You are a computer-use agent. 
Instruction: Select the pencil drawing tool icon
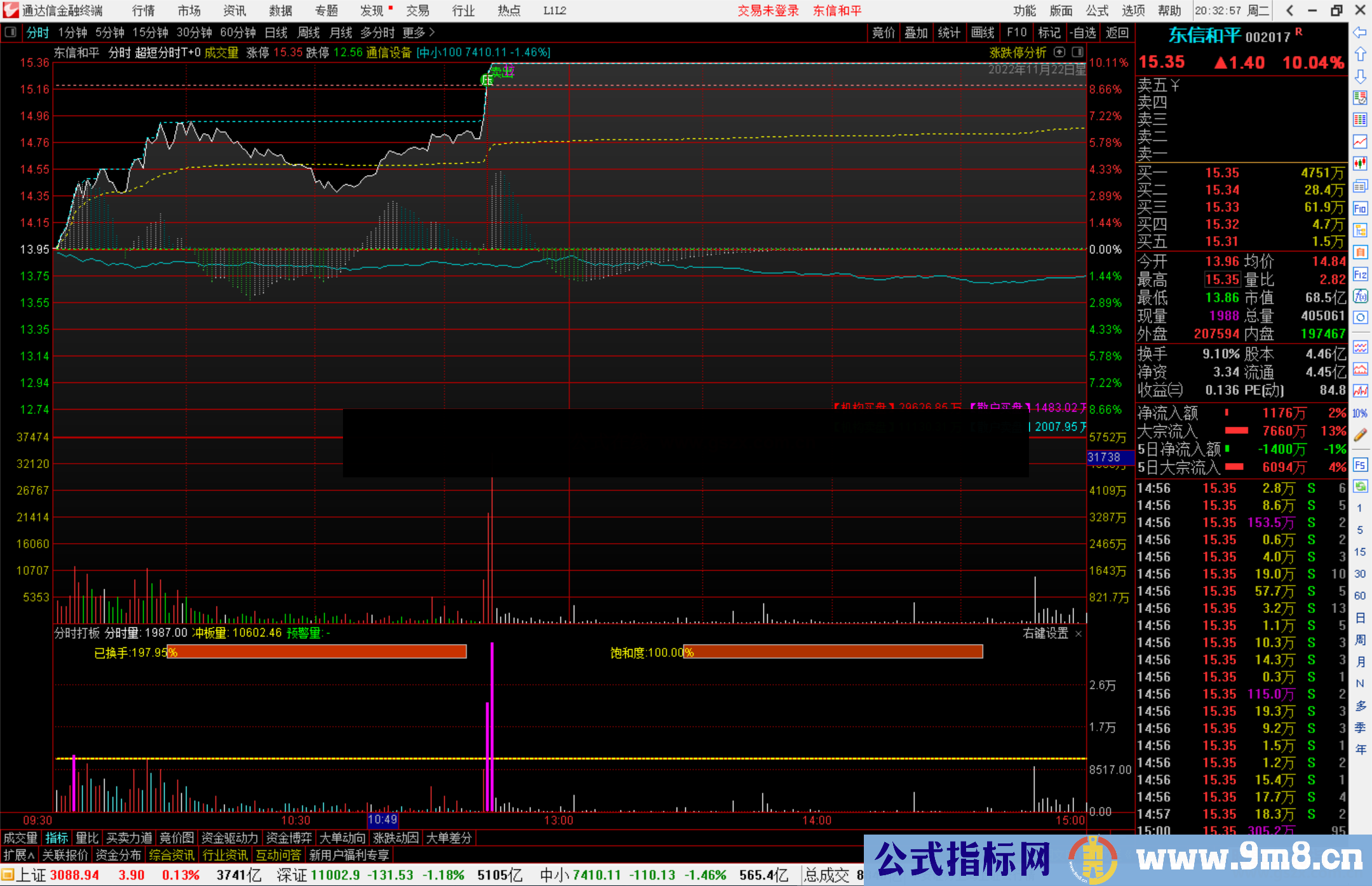click(x=1360, y=435)
